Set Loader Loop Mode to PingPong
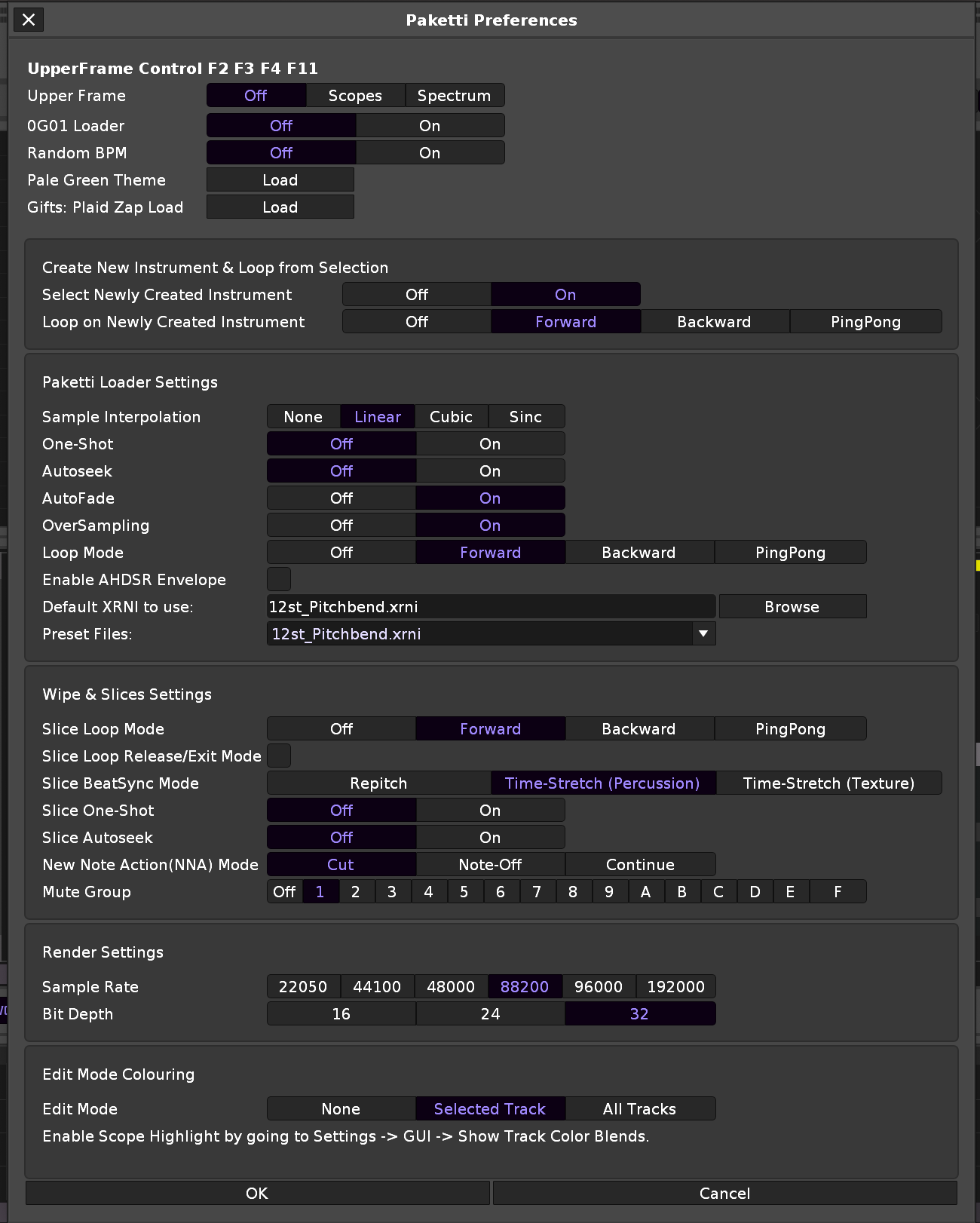The image size is (980, 1223). [790, 553]
